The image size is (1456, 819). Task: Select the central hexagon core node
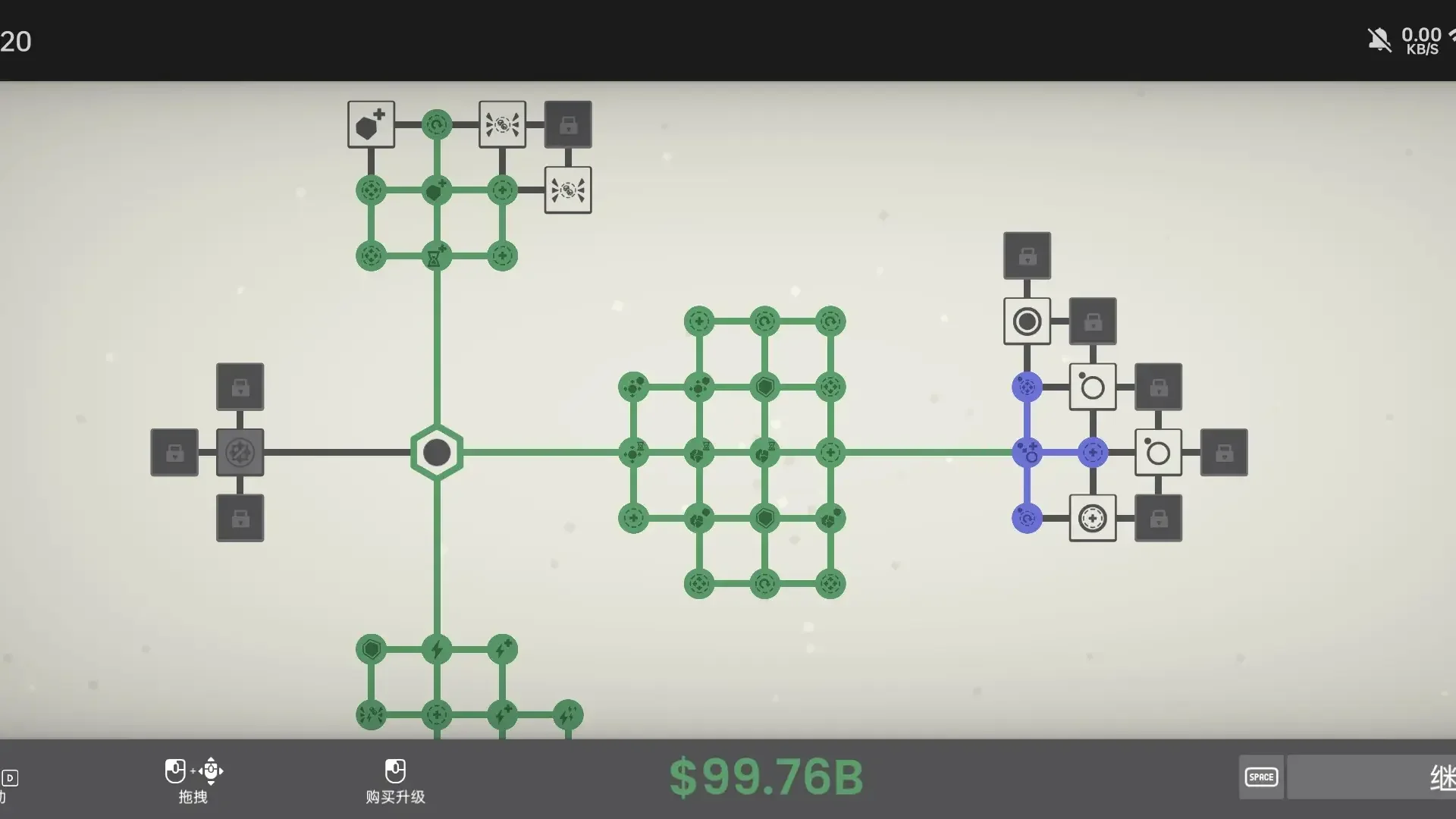click(x=437, y=453)
